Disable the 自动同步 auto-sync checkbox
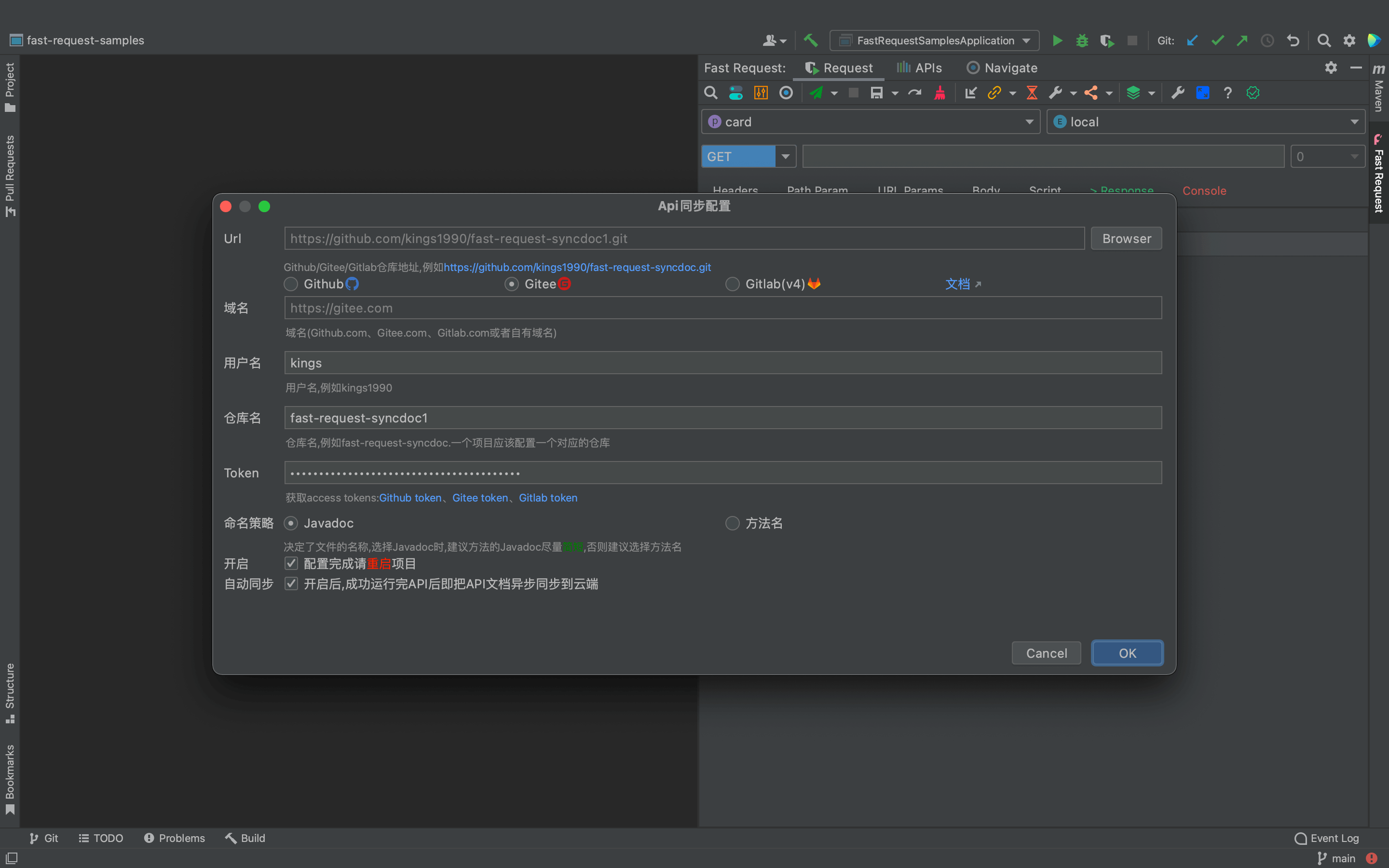 coord(292,584)
